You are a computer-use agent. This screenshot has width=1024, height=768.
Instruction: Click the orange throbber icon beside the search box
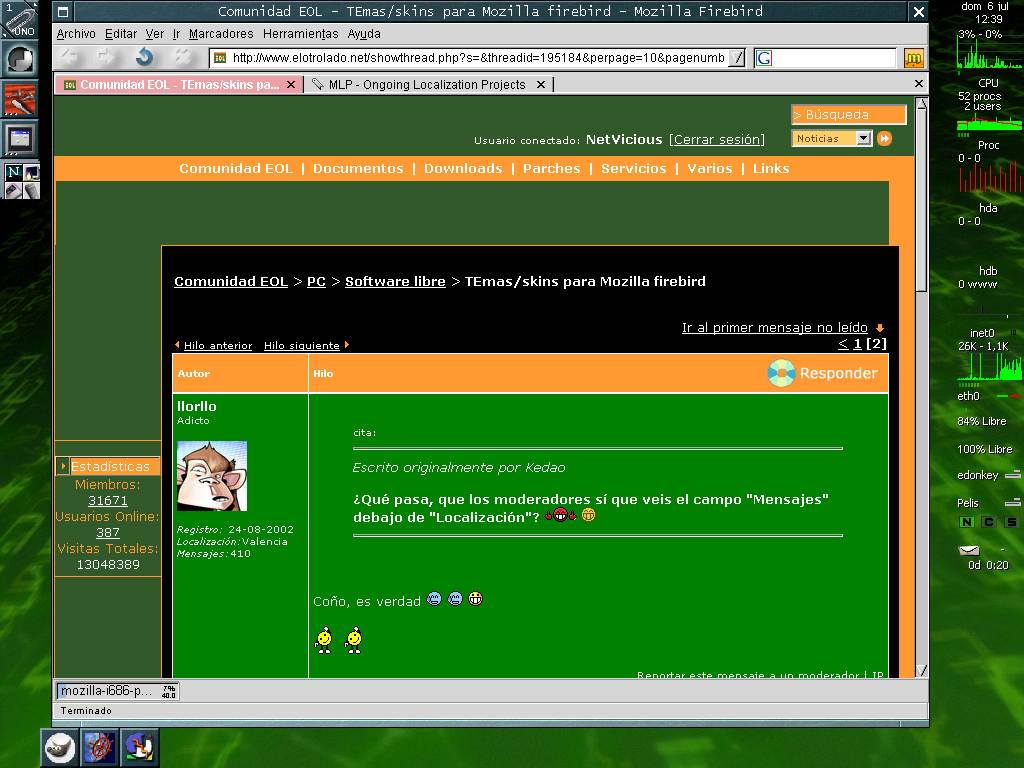913,58
